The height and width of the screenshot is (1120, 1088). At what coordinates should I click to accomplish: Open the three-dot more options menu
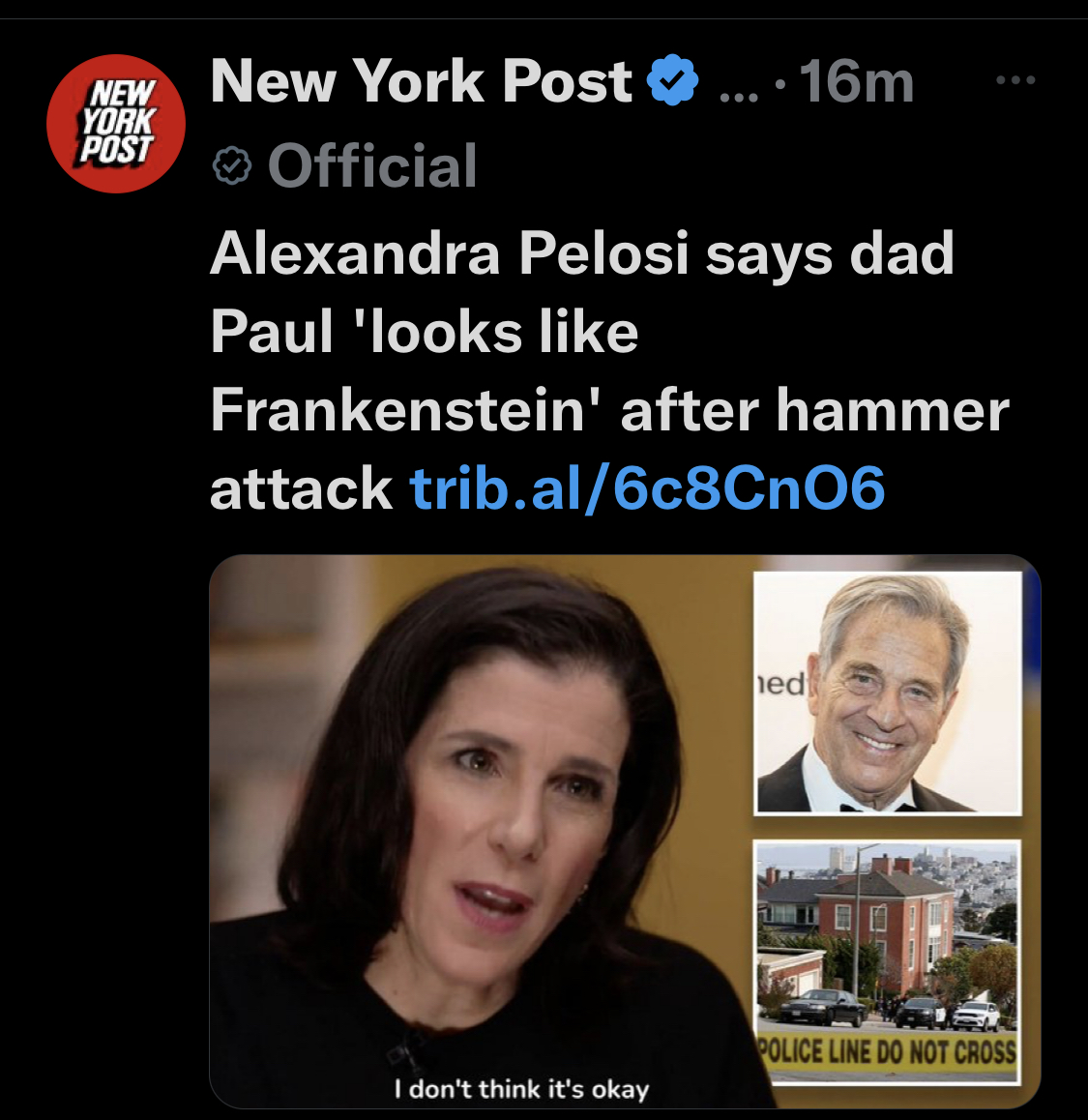pyautogui.click(x=1015, y=80)
